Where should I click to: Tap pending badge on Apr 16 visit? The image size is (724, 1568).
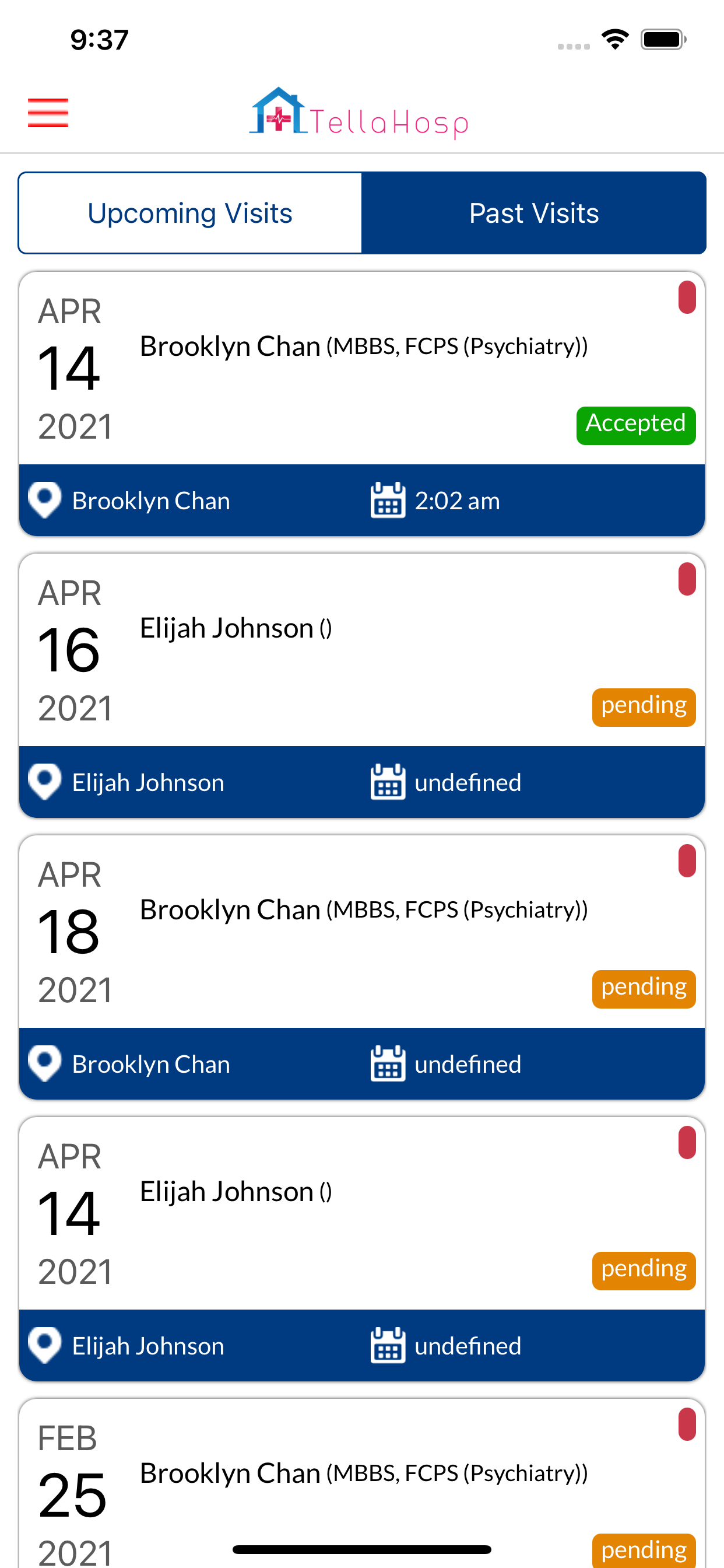point(643,706)
